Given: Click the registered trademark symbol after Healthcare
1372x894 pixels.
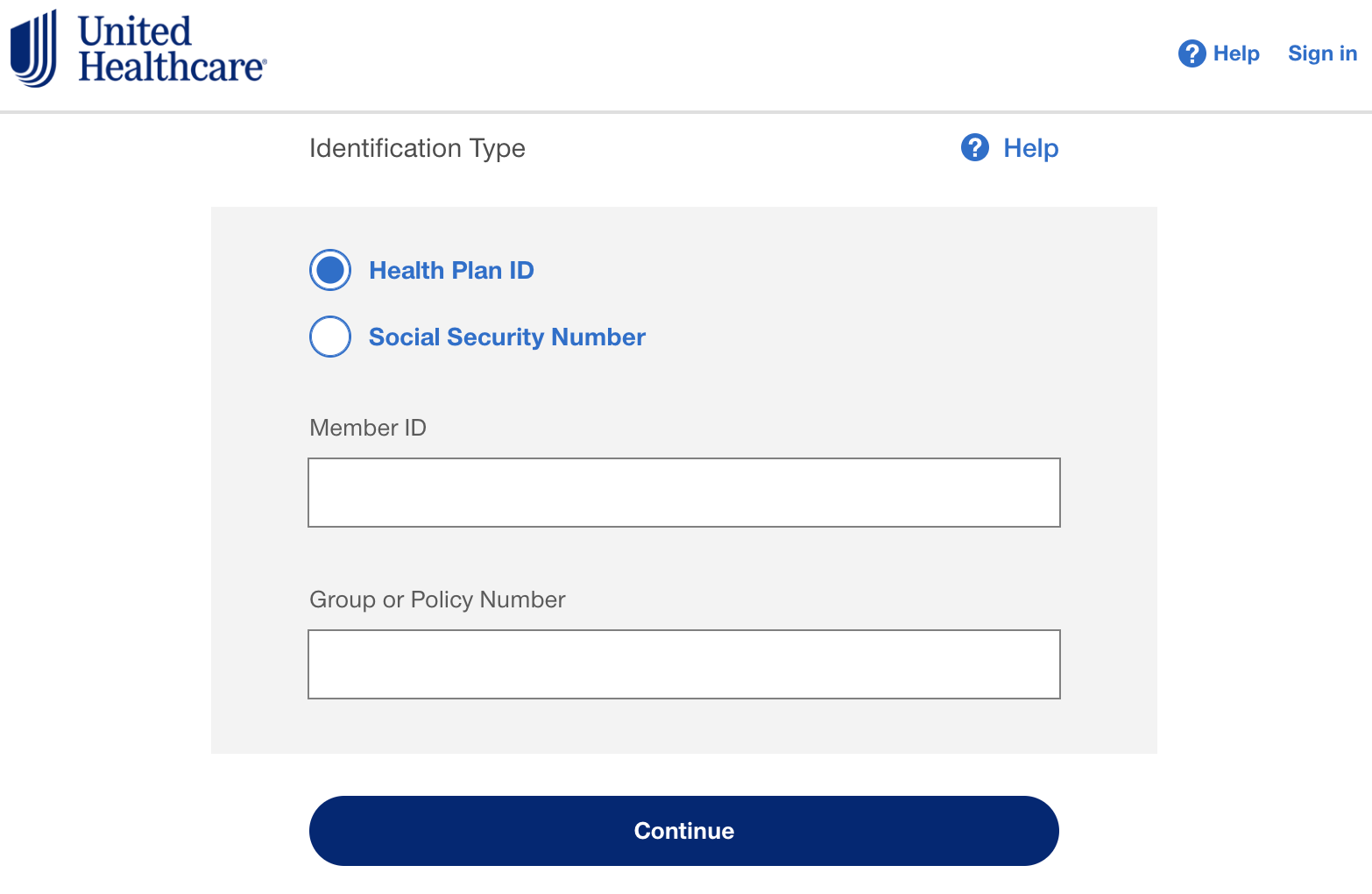Looking at the screenshot, I should 264,61.
